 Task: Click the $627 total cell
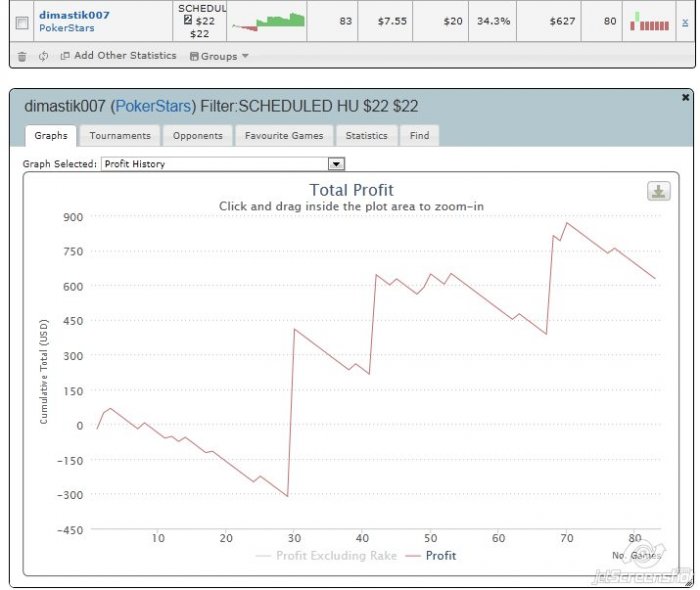549,21
